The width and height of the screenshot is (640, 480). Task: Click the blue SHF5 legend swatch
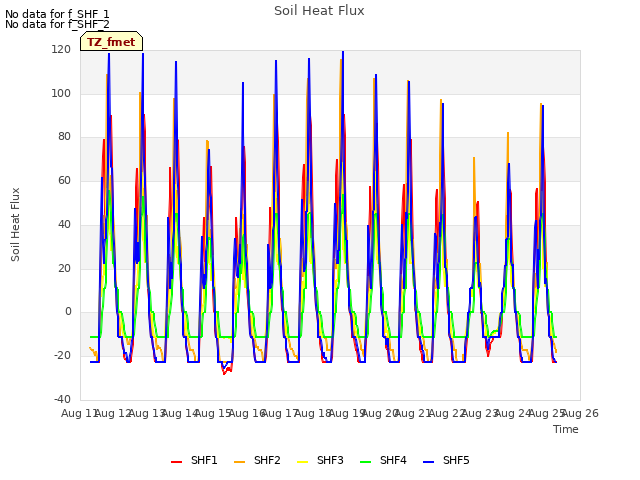pyautogui.click(x=429, y=461)
